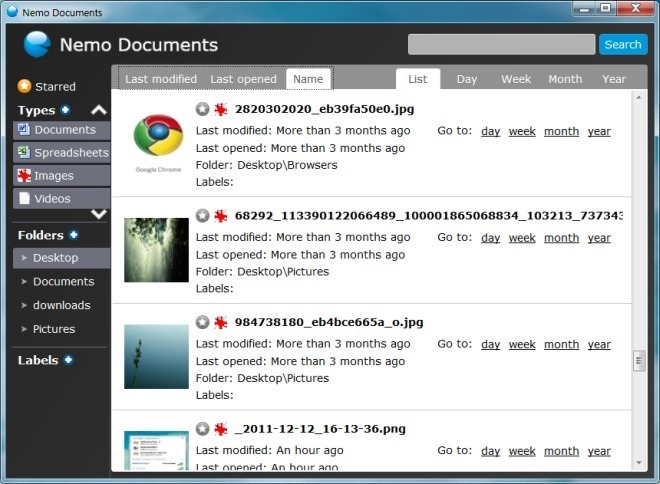Filter by Images type
The width and height of the screenshot is (660, 484).
pos(61,176)
